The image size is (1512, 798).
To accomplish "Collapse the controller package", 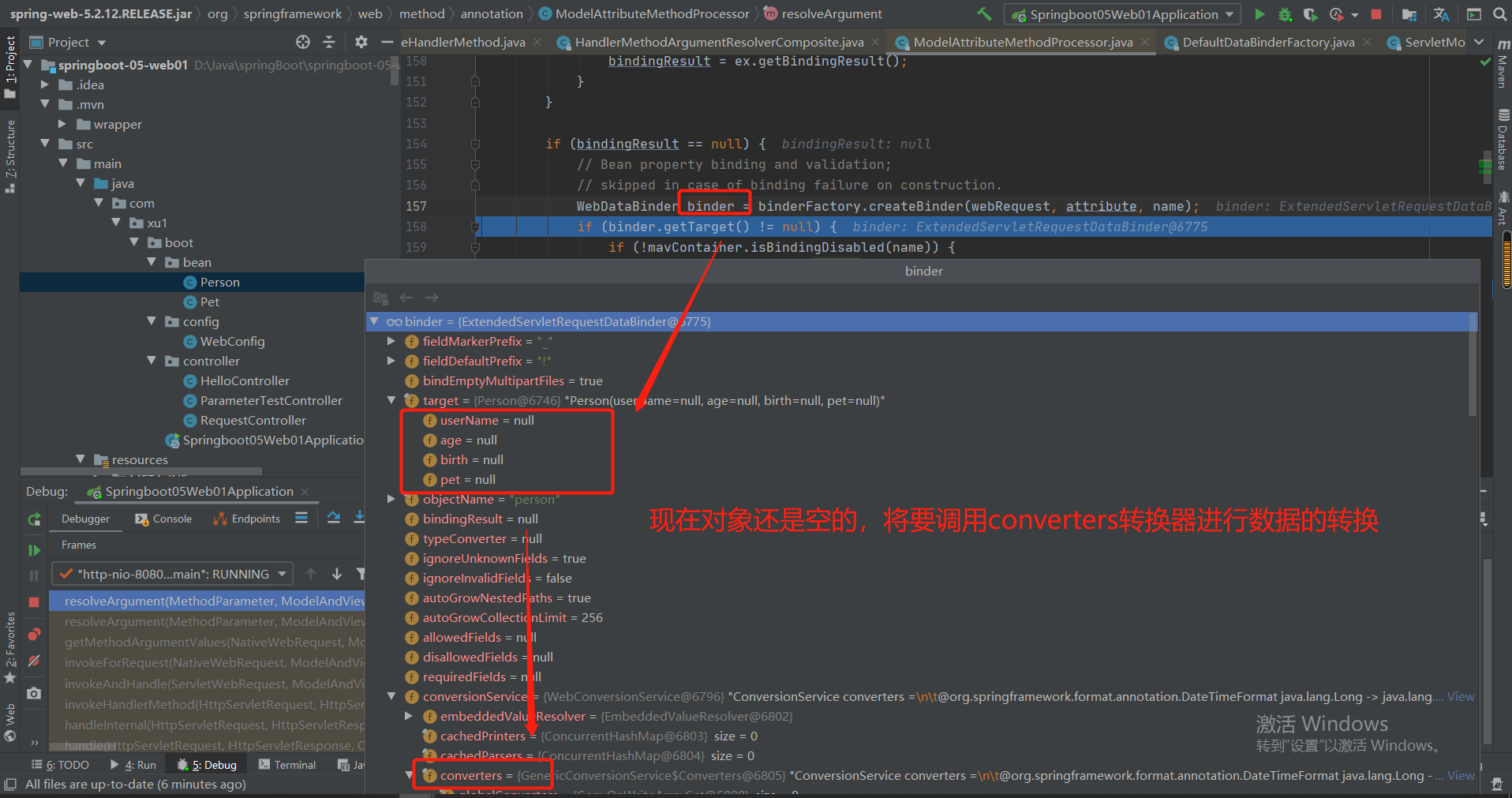I will 152,361.
